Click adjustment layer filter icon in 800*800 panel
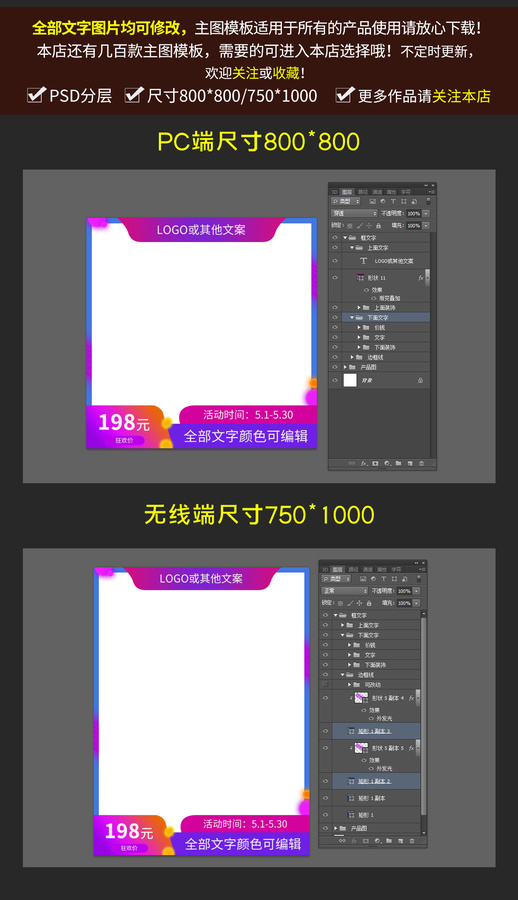Image resolution: width=518 pixels, height=900 pixels. [x=383, y=201]
